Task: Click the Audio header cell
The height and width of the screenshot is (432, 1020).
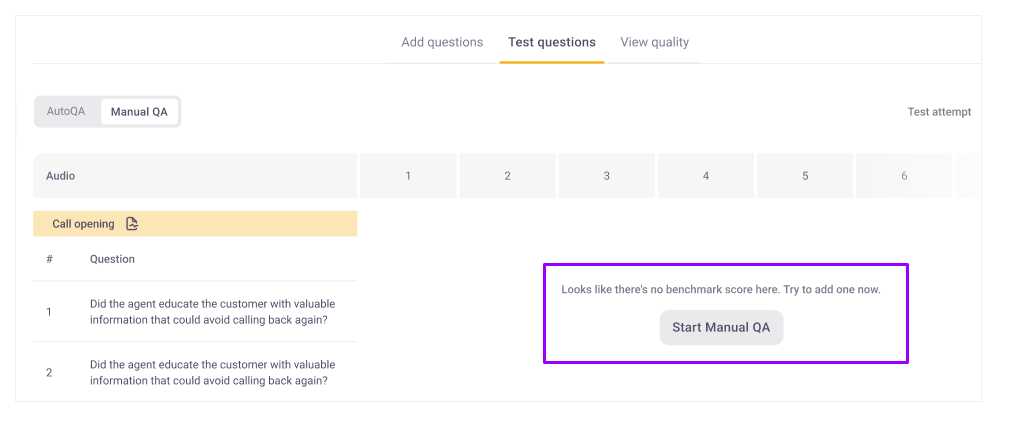Action: coord(195,176)
